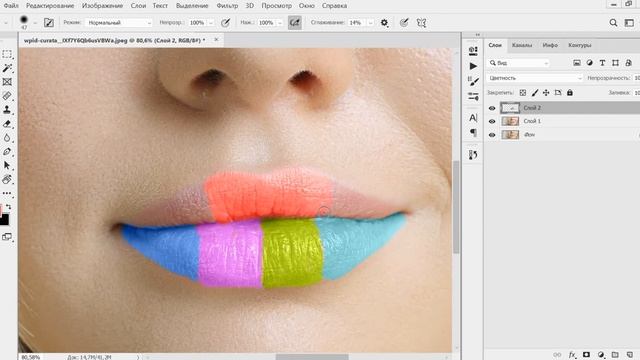Filter layers by smart objects
Viewport: 640px width, 360px height.
pos(628,63)
